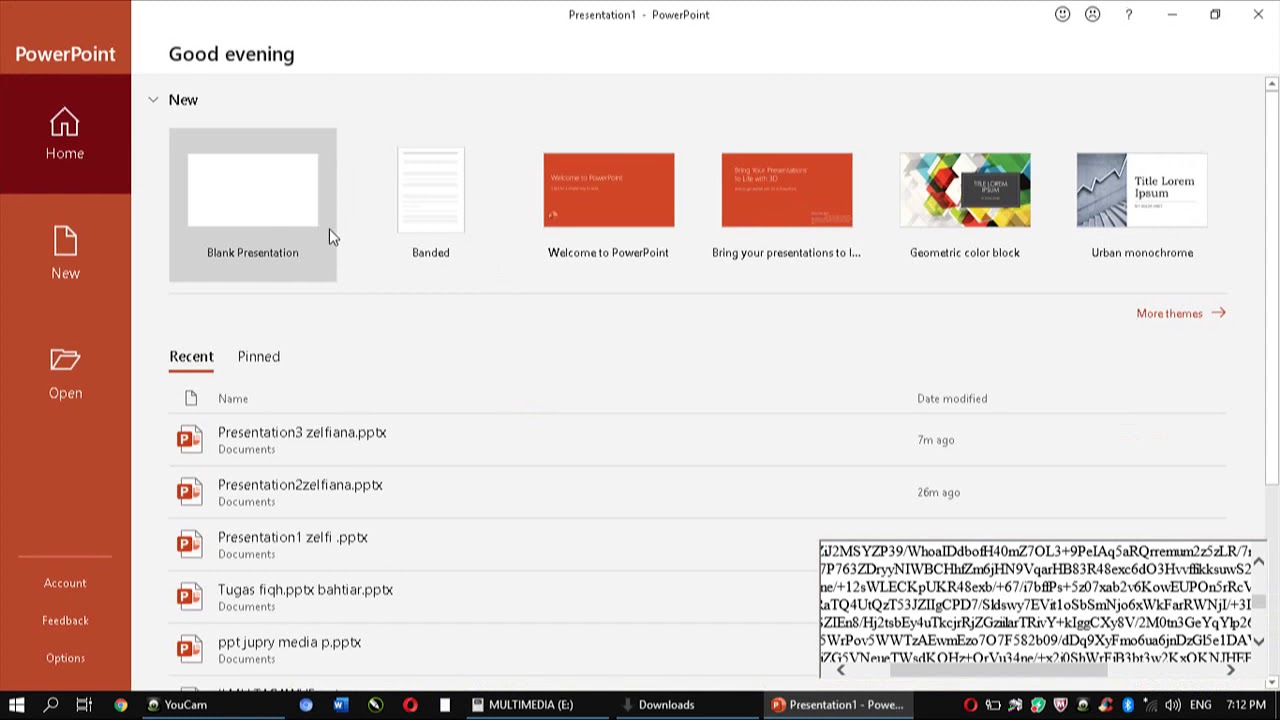Click the More themes link
The image size is (1280, 720).
1180,313
